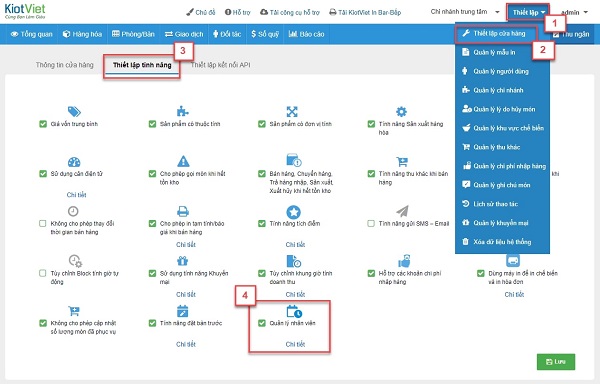Switch to Thiết lập kết nối API tab
Image resolution: width=600 pixels, height=384 pixels.
tap(220, 65)
